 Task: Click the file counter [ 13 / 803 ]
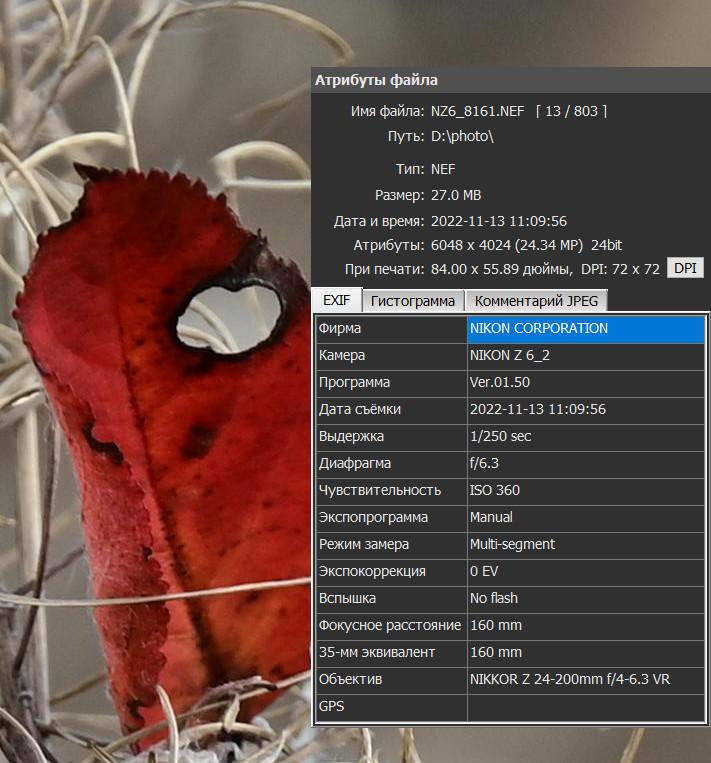(x=571, y=111)
